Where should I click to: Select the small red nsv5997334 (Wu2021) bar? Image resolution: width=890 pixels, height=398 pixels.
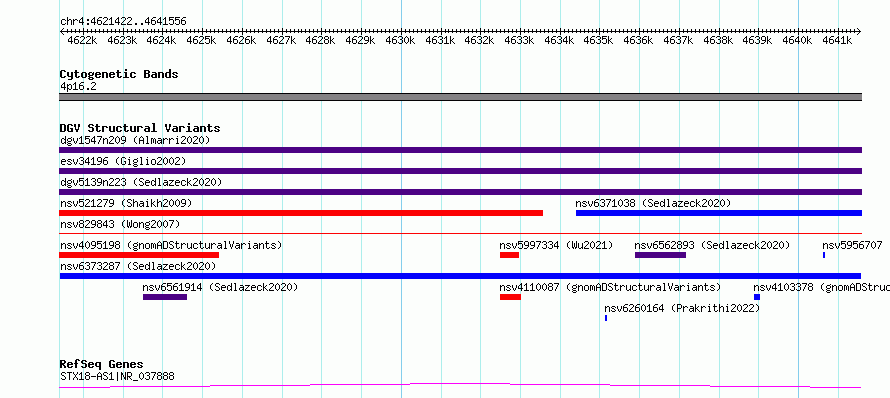point(509,255)
